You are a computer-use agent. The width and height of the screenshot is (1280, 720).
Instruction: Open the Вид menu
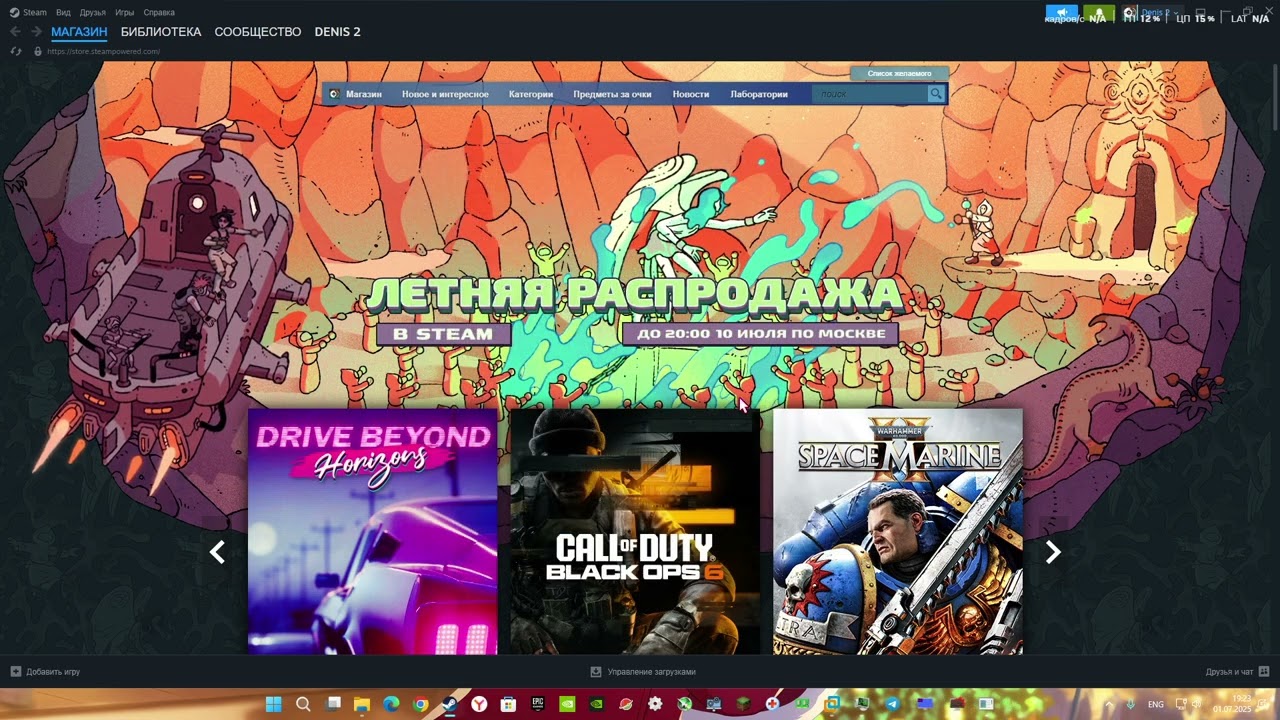(63, 12)
